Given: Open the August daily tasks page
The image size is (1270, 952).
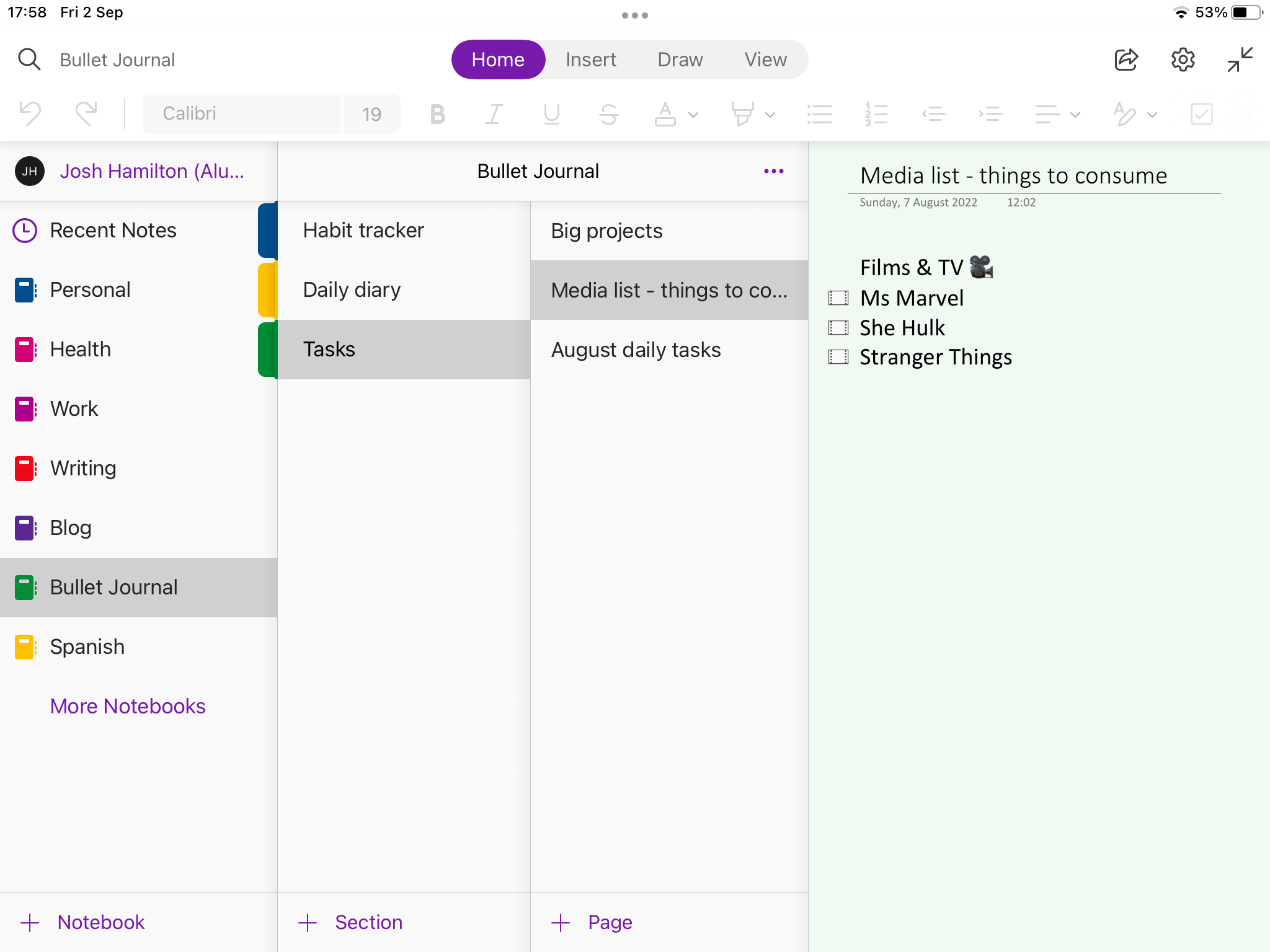Looking at the screenshot, I should coord(670,350).
